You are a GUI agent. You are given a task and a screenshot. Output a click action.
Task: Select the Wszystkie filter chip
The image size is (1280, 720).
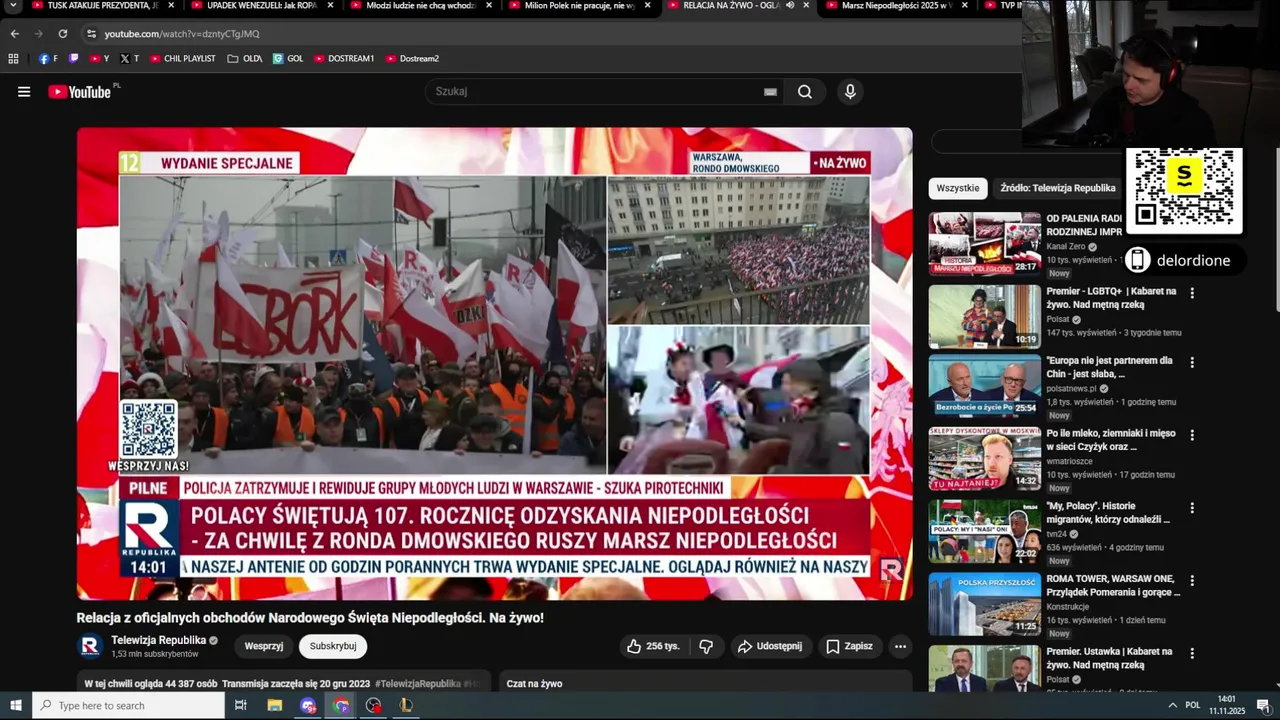(x=958, y=188)
